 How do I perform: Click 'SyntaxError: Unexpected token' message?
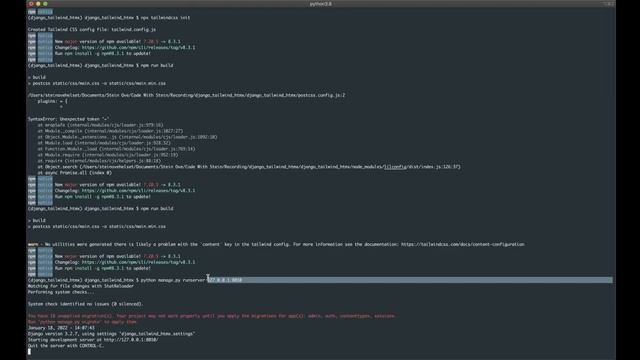[69, 119]
